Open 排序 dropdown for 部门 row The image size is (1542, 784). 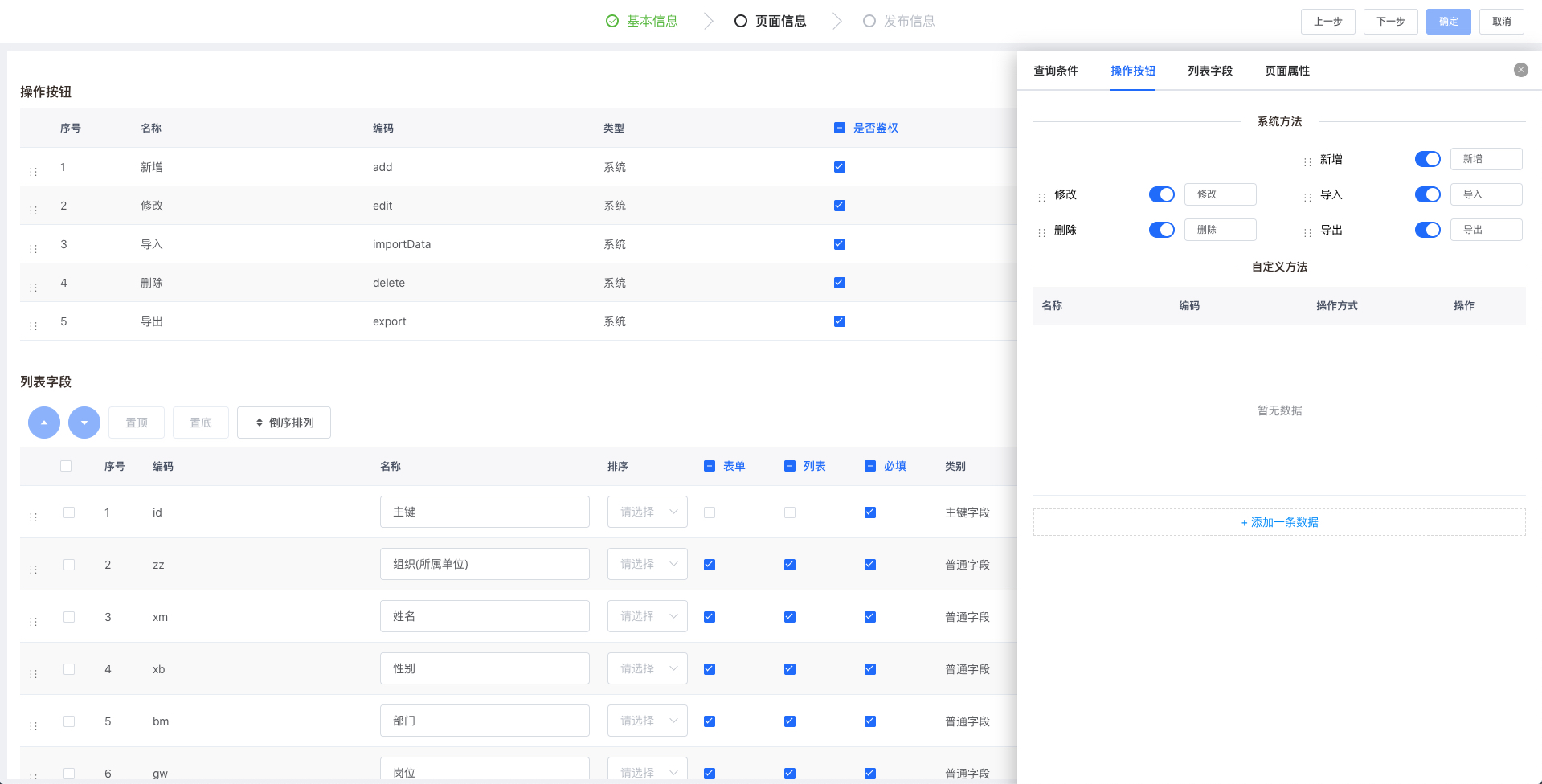point(648,721)
